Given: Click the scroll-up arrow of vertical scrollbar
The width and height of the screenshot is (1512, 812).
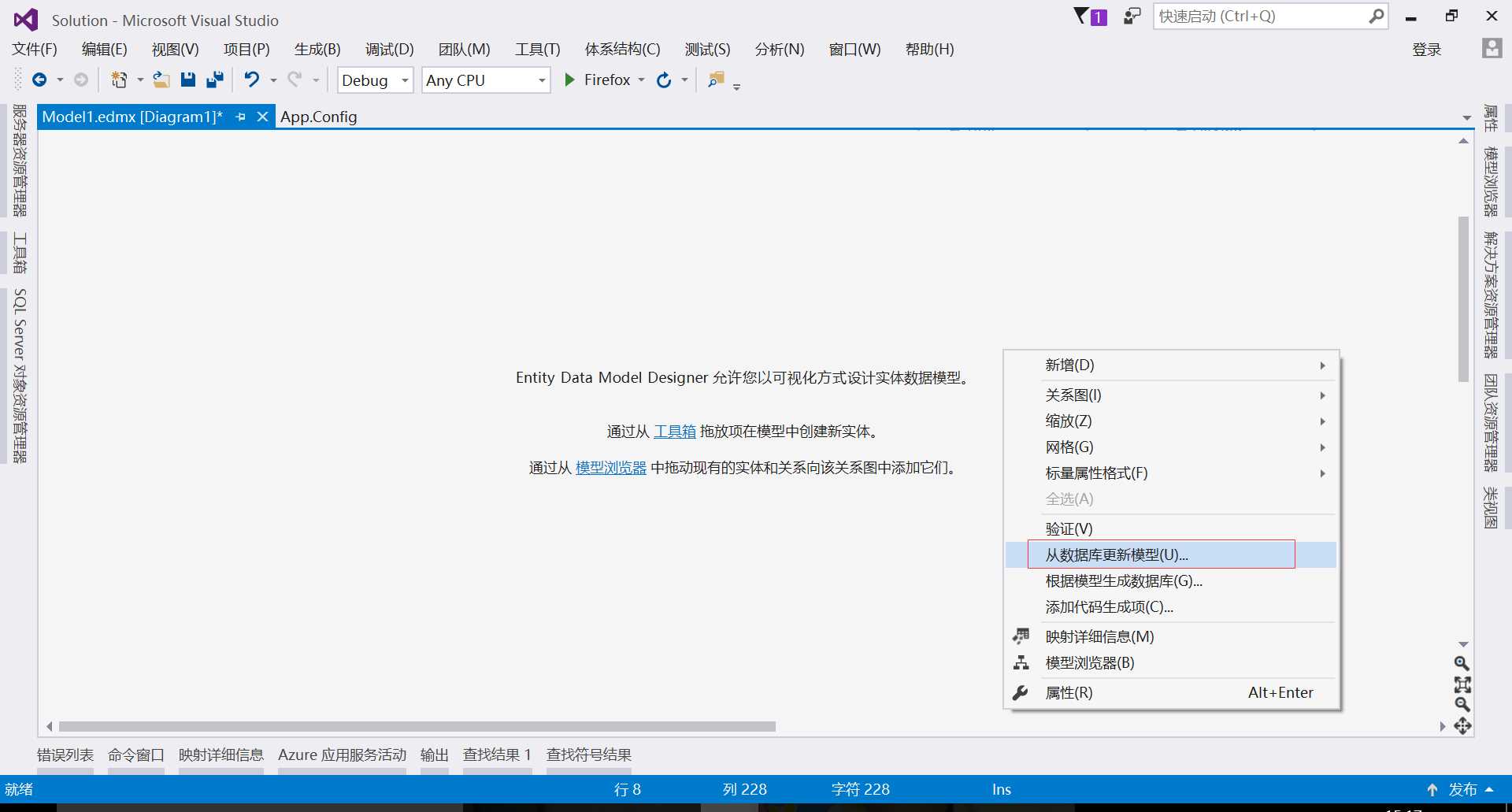Looking at the screenshot, I should coord(1463,141).
